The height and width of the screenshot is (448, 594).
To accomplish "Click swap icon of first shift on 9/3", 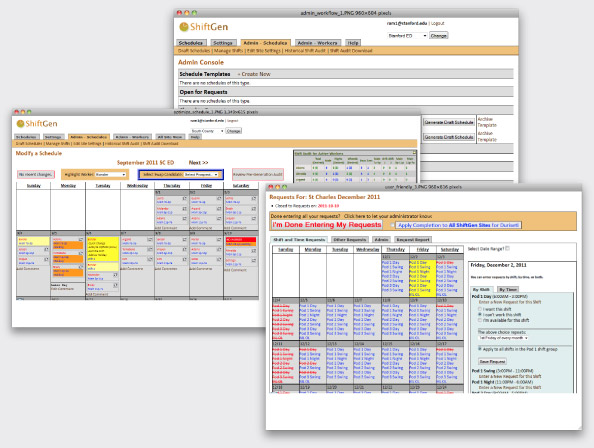I will 253,198.
